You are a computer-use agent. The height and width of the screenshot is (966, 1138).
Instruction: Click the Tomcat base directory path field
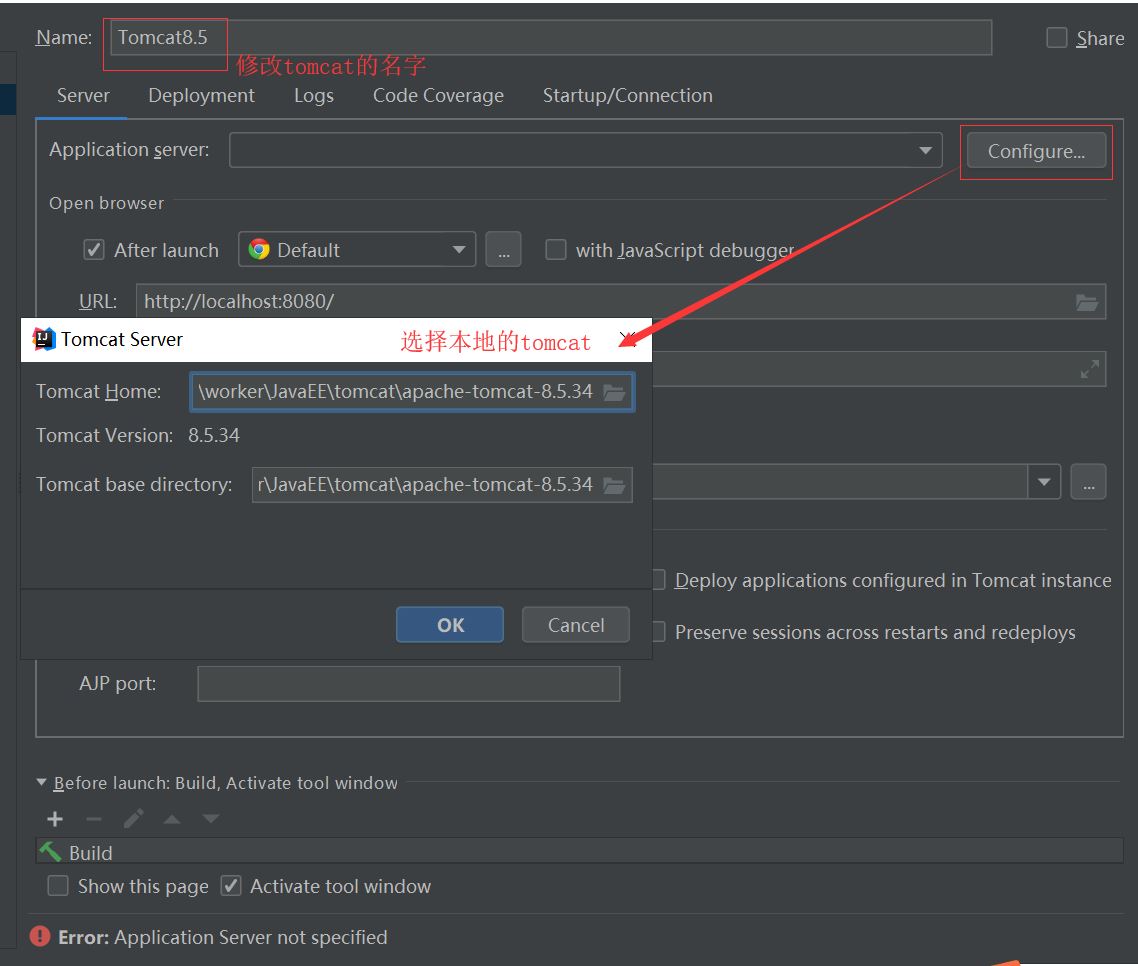click(x=442, y=485)
